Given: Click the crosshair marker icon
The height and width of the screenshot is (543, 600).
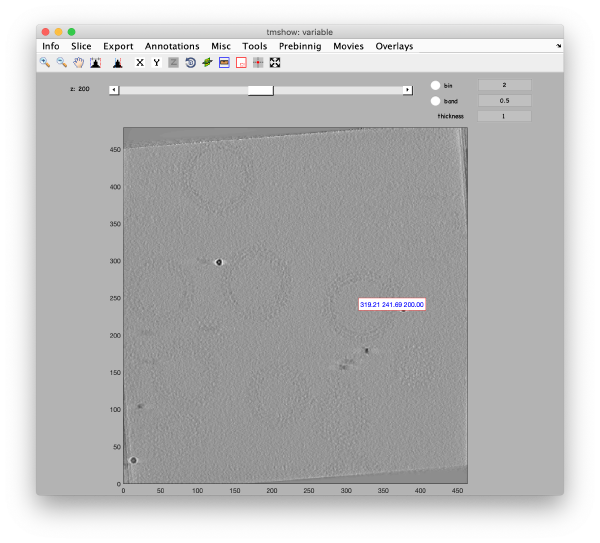Looking at the screenshot, I should pyautogui.click(x=258, y=62).
